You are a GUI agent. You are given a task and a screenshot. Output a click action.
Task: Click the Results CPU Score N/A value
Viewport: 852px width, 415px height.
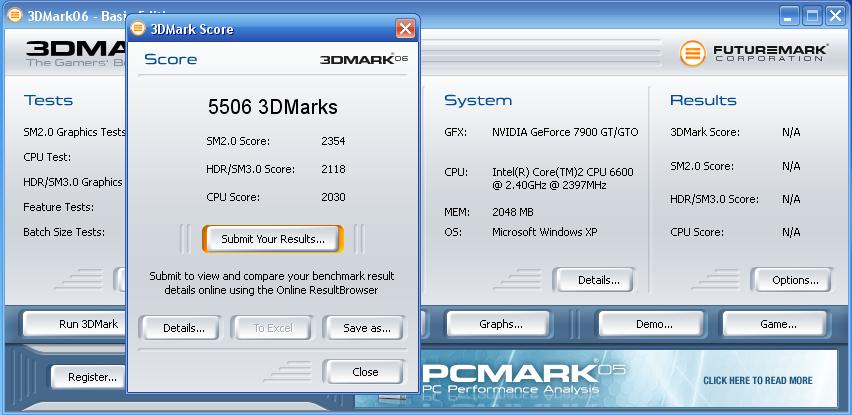tap(791, 232)
